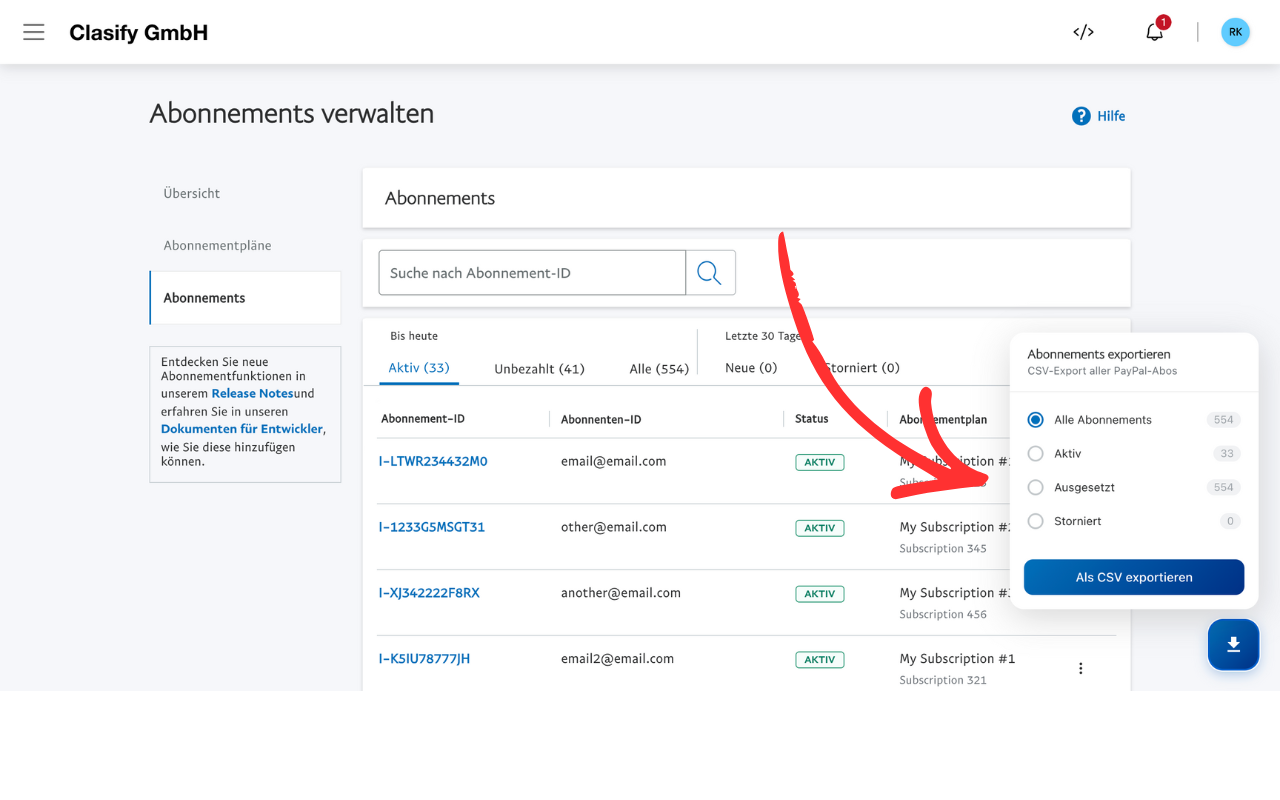Open subscription I-XJ342222F8RX
This screenshot has height=800, width=1280.
point(429,593)
